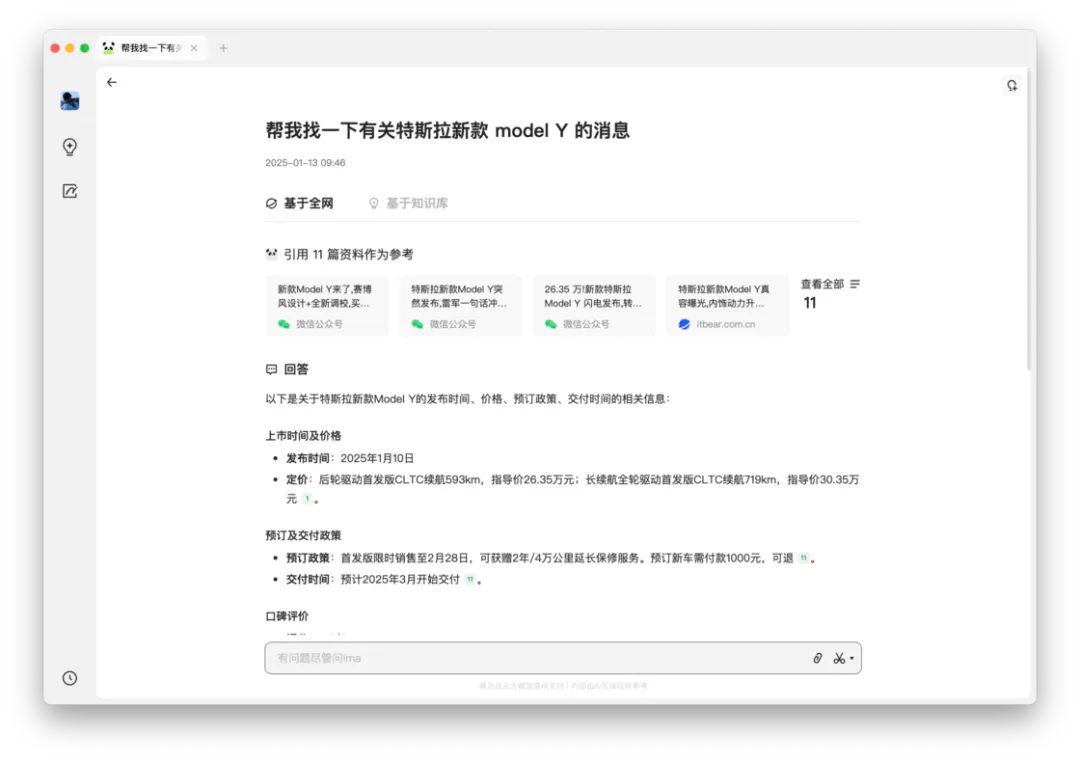Click citation marker after 3月开始交付
This screenshot has height=762, width=1080.
coord(470,579)
